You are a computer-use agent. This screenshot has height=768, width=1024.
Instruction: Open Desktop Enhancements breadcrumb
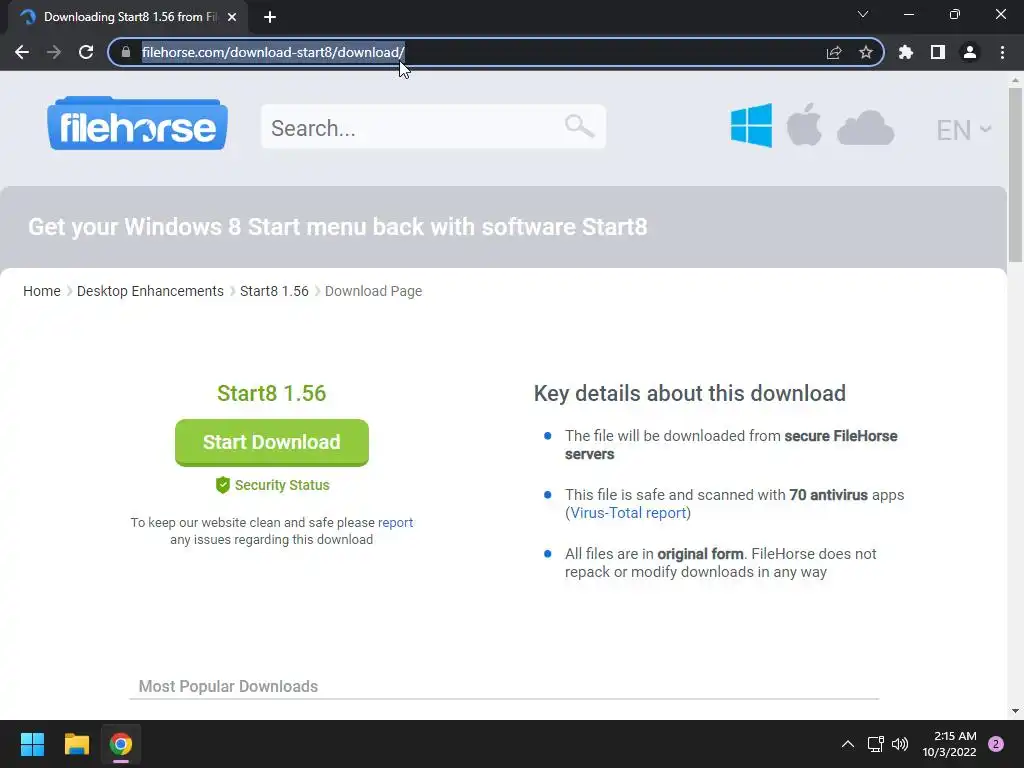coord(150,291)
